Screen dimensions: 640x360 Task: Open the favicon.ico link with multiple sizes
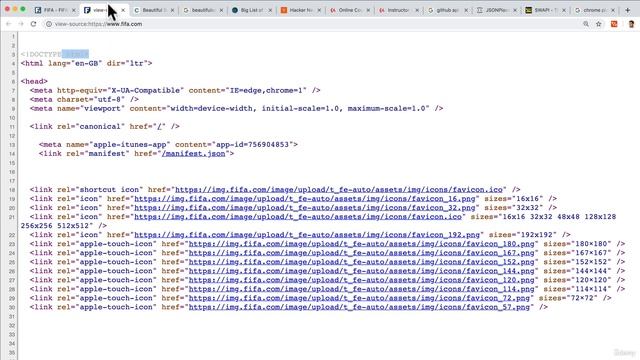coord(298,217)
